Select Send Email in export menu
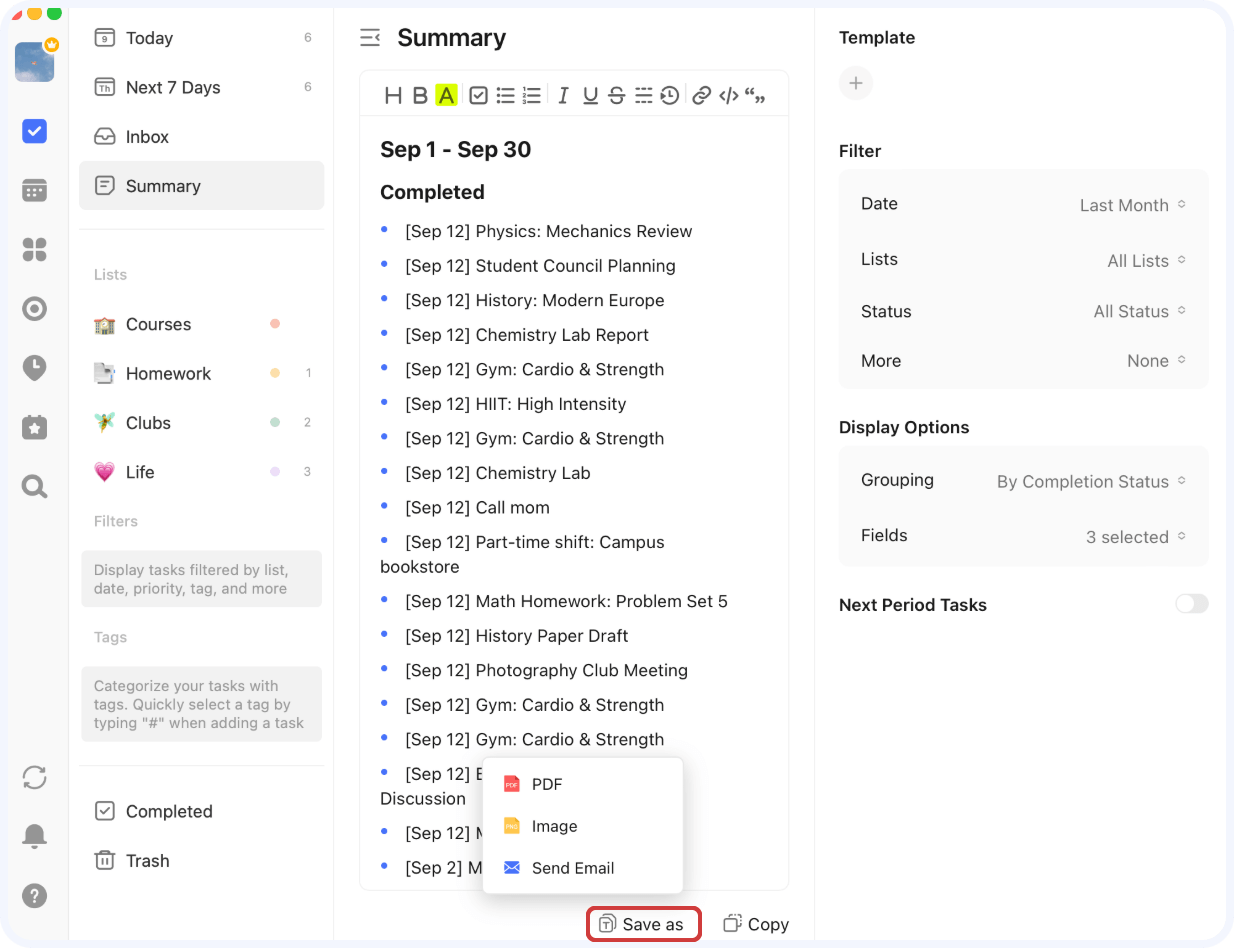 click(x=572, y=868)
